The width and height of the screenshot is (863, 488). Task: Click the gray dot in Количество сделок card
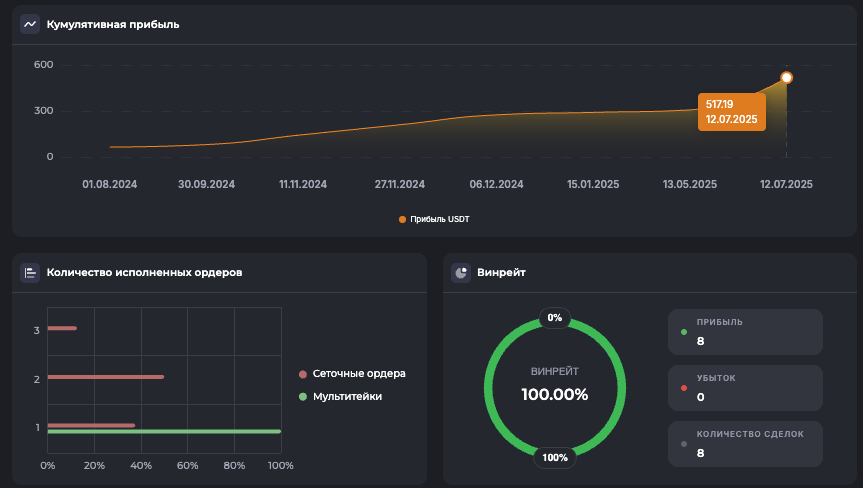(684, 444)
